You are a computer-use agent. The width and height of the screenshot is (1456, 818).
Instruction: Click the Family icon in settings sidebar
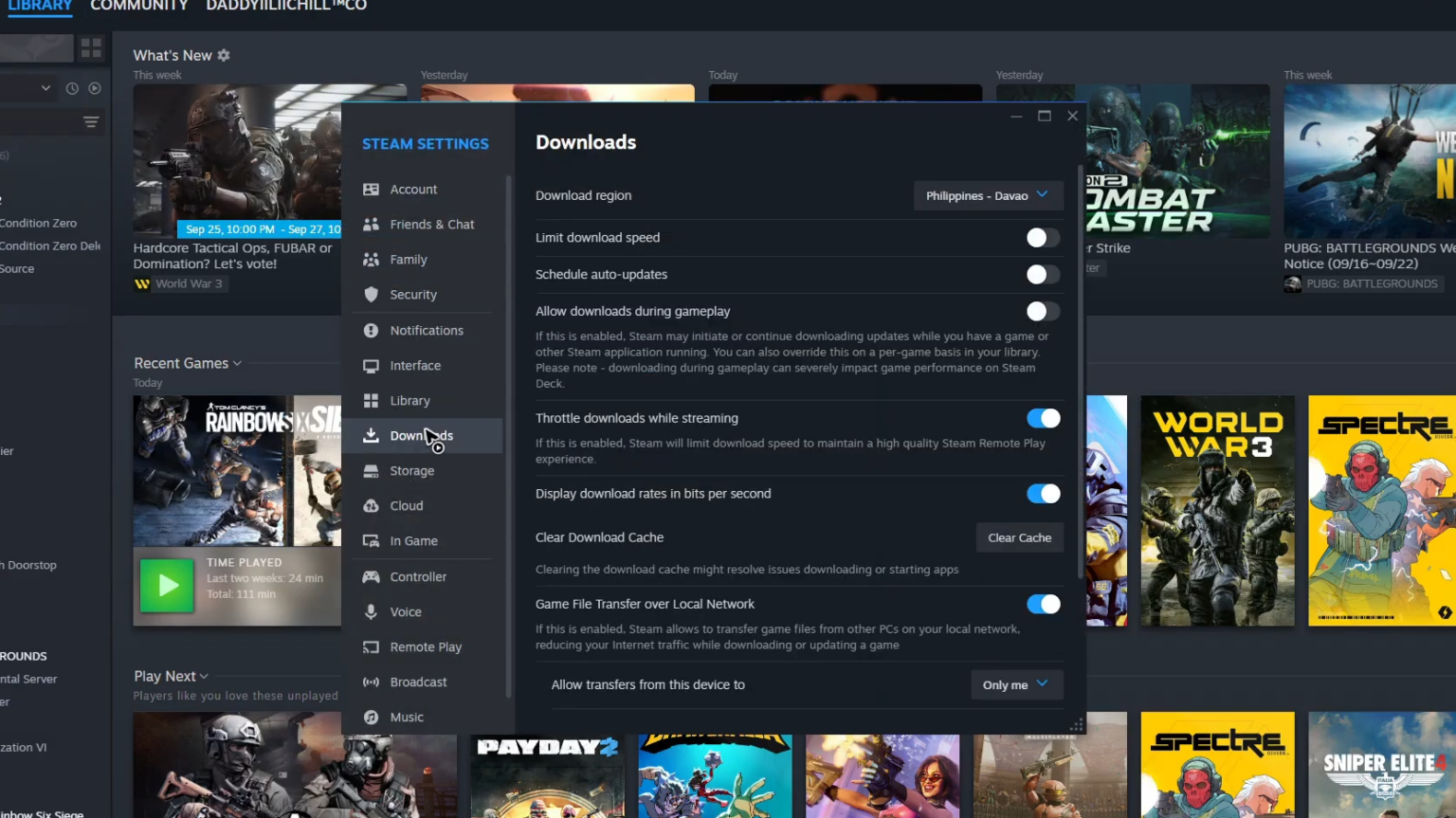371,260
